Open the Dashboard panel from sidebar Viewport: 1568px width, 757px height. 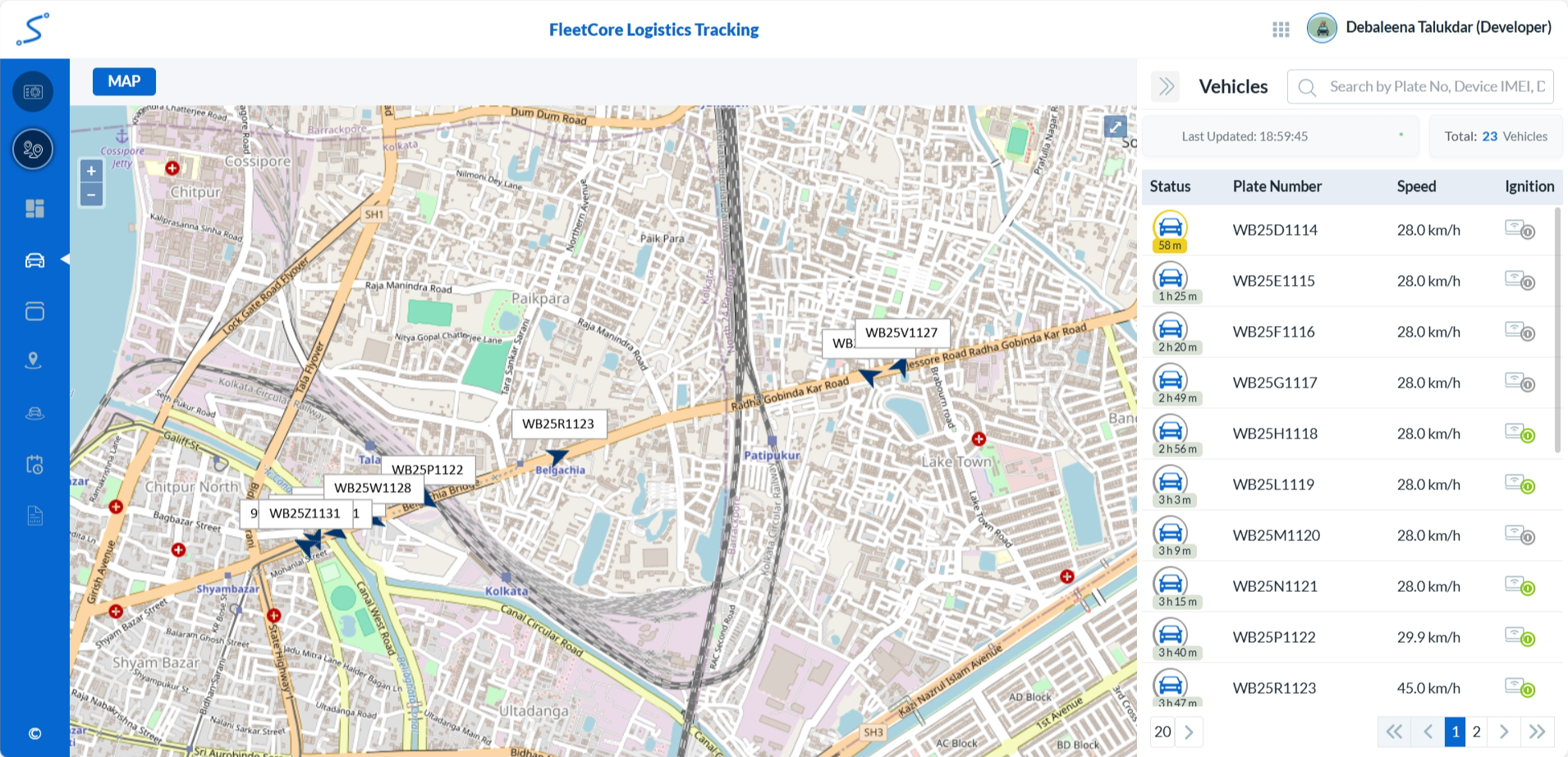[33, 208]
